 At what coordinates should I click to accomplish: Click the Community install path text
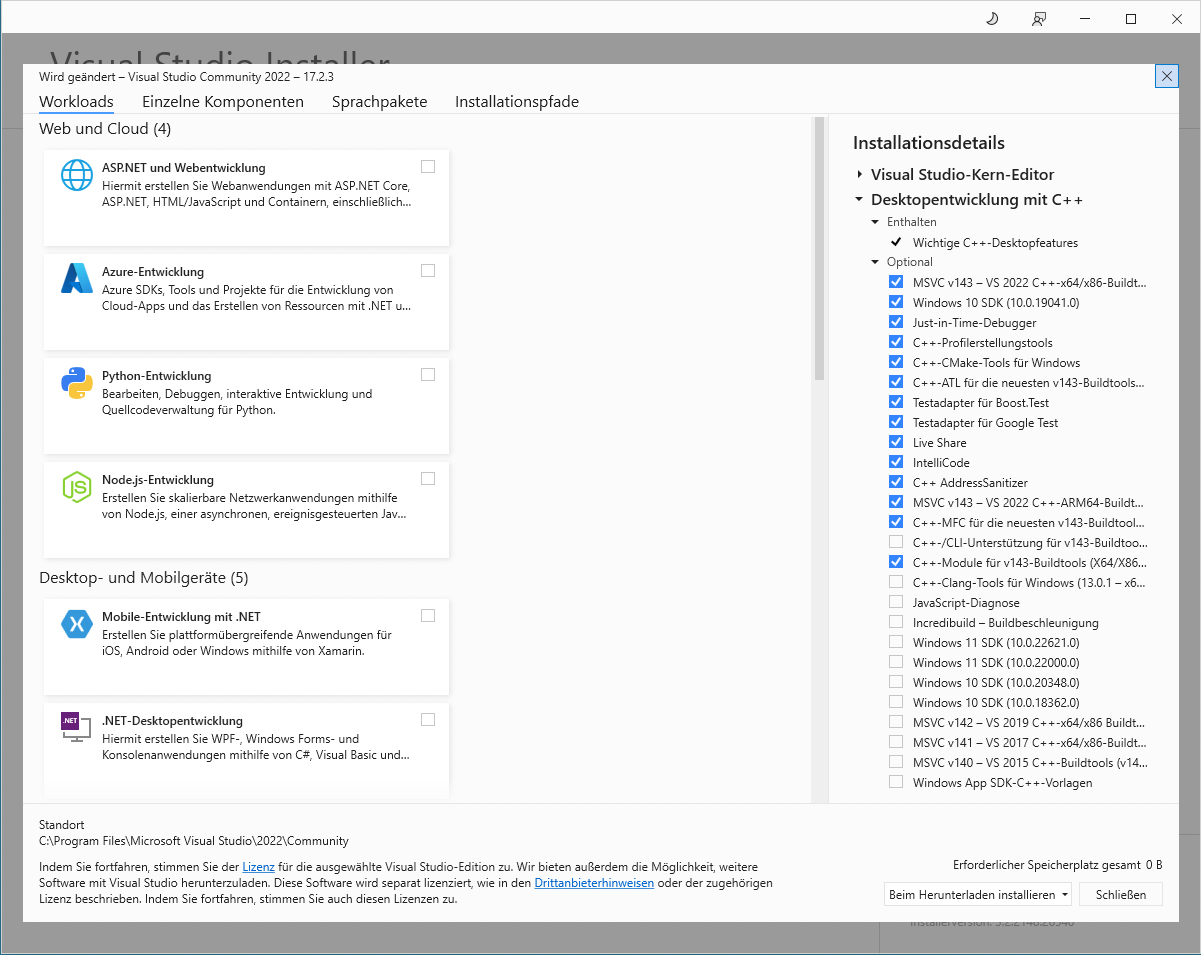[194, 841]
